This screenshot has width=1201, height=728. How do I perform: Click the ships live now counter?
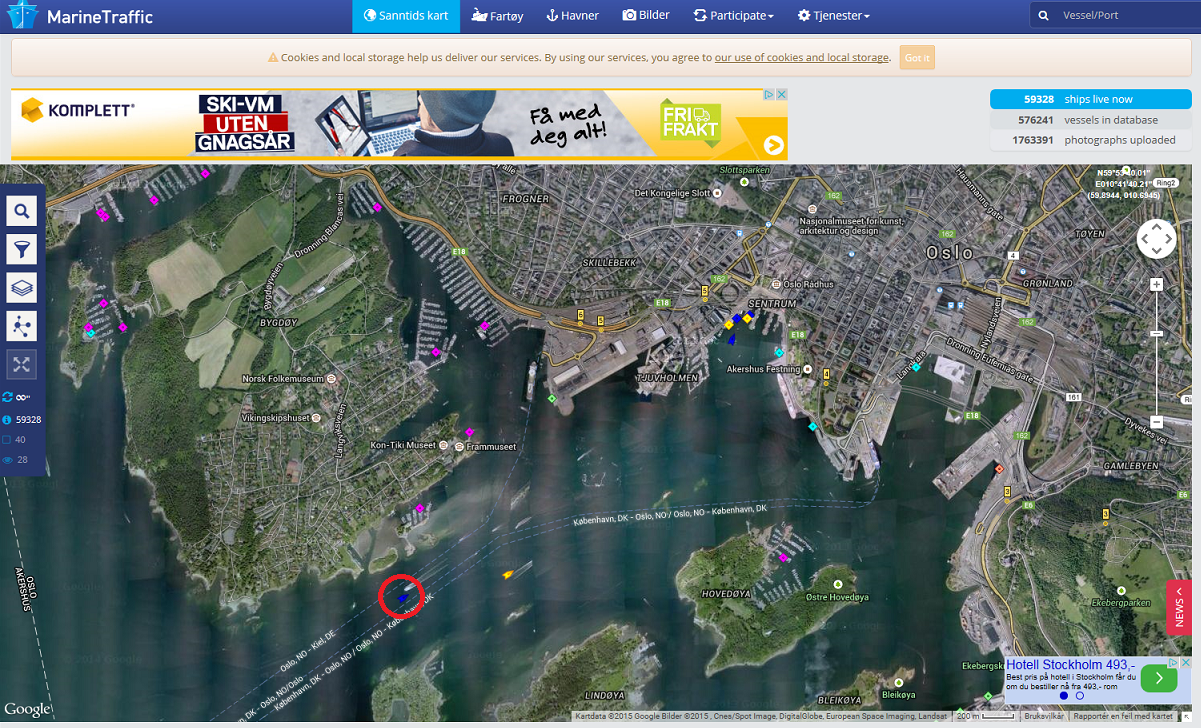(1090, 99)
